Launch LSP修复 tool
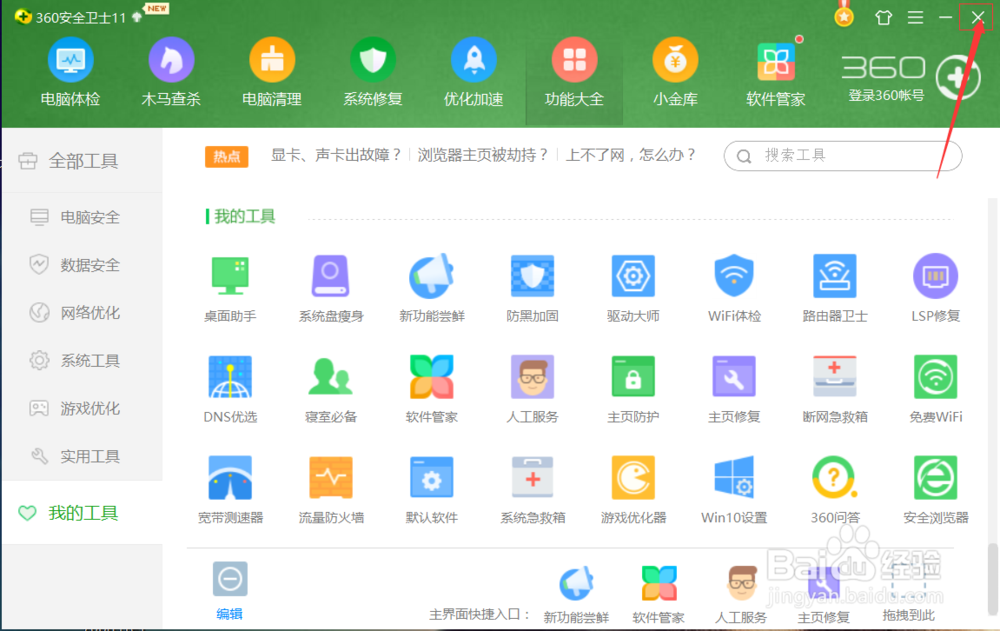Screen dimensions: 1000x631 [x=936, y=288]
